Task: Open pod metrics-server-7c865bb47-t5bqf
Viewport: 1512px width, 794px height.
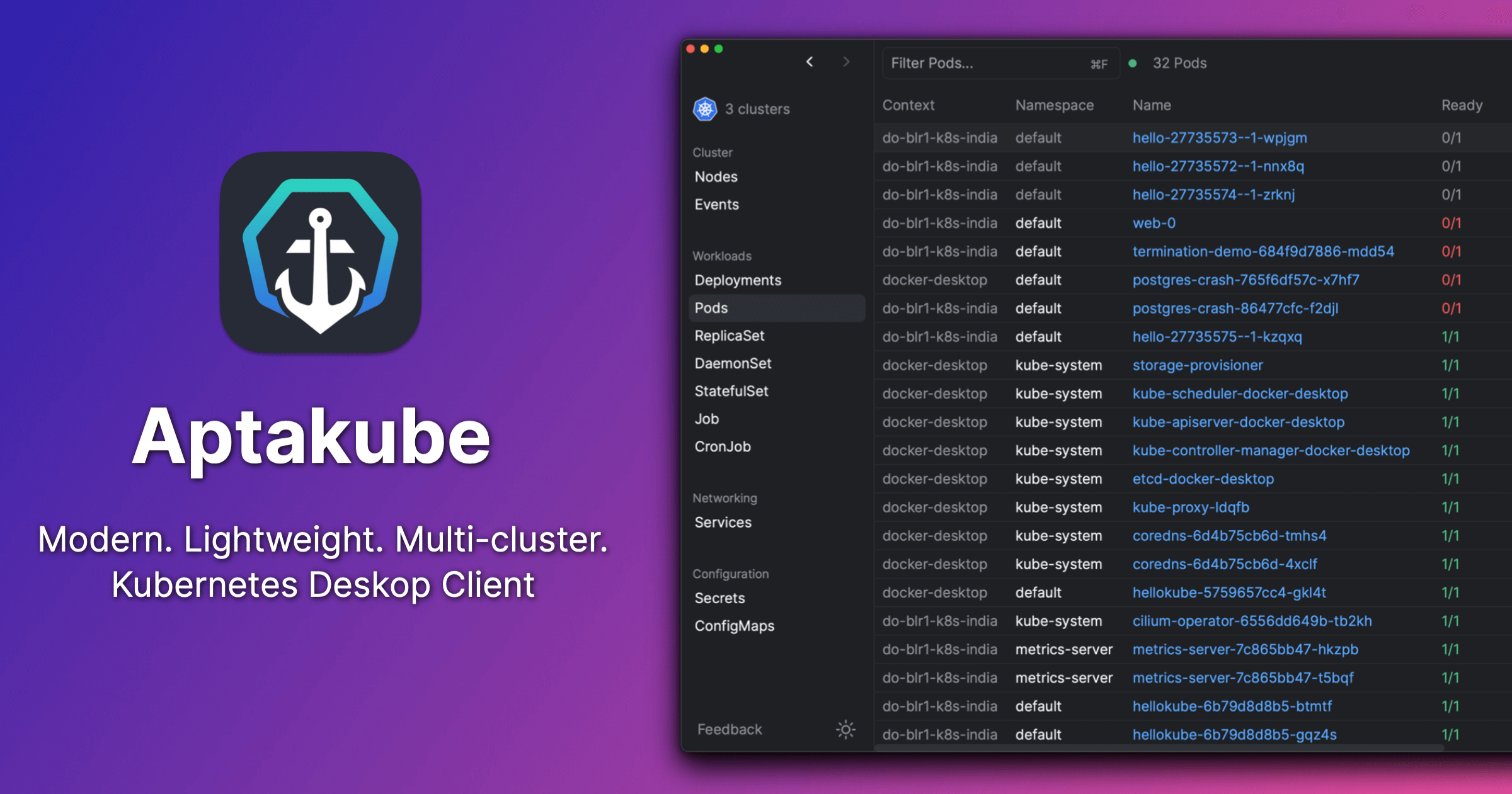Action: (1243, 678)
